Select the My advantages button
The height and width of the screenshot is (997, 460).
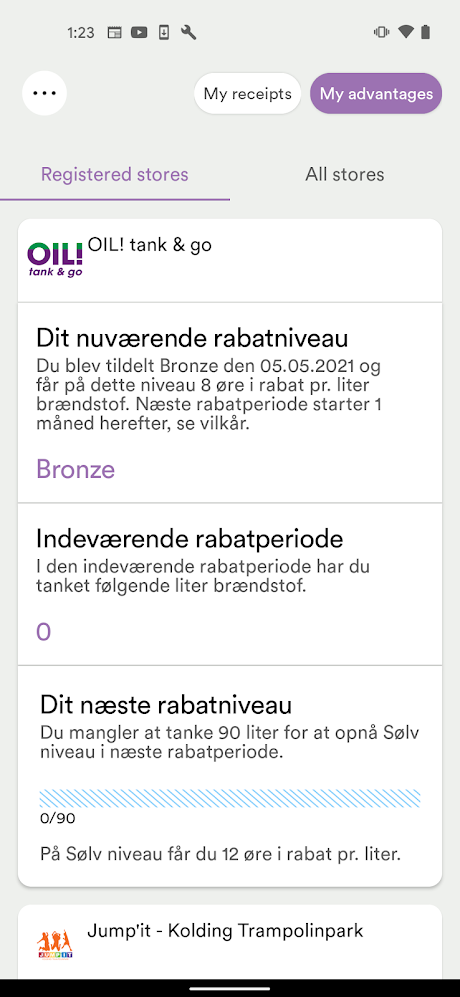[376, 94]
